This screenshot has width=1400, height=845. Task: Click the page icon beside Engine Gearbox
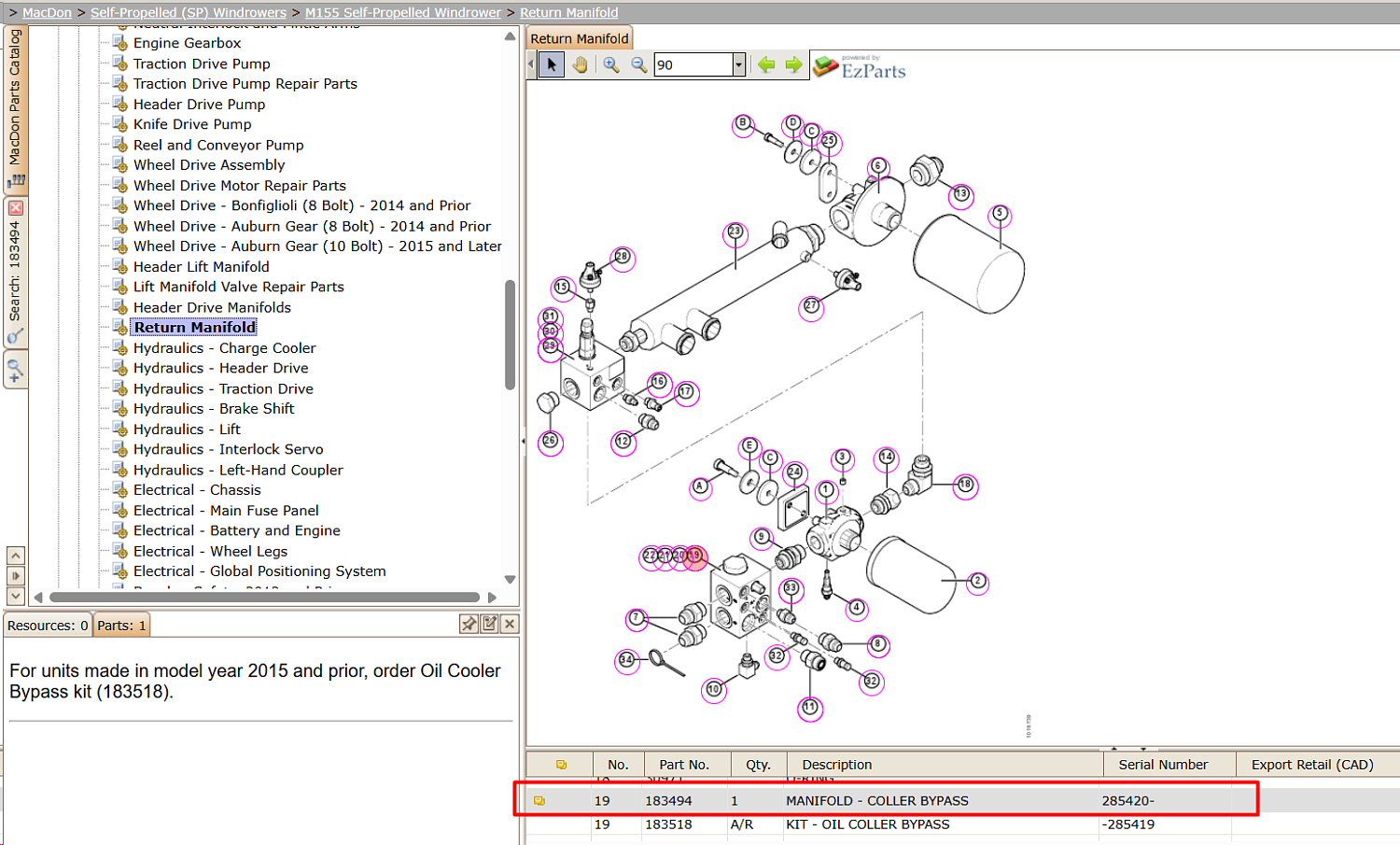pyautogui.click(x=119, y=43)
